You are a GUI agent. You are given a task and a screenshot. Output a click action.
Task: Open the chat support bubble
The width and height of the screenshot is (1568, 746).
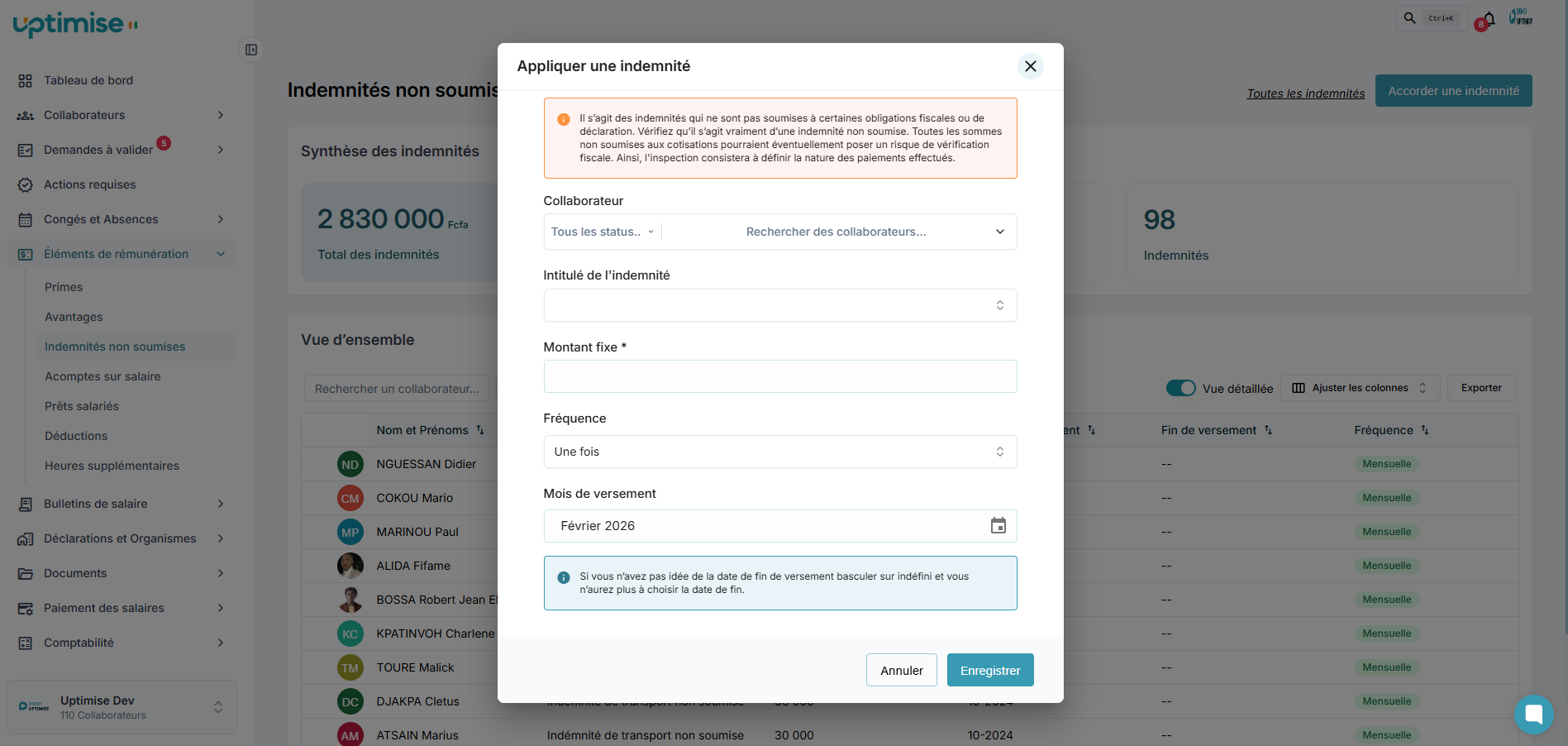pyautogui.click(x=1533, y=714)
